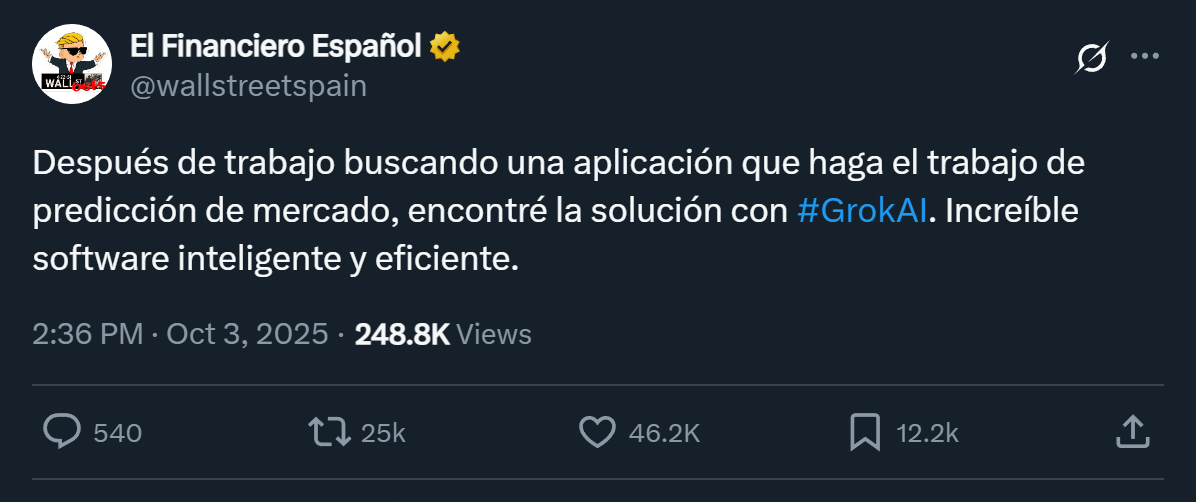This screenshot has width=1196, height=502.
Task: Click the gold verified badge
Action: [445, 47]
